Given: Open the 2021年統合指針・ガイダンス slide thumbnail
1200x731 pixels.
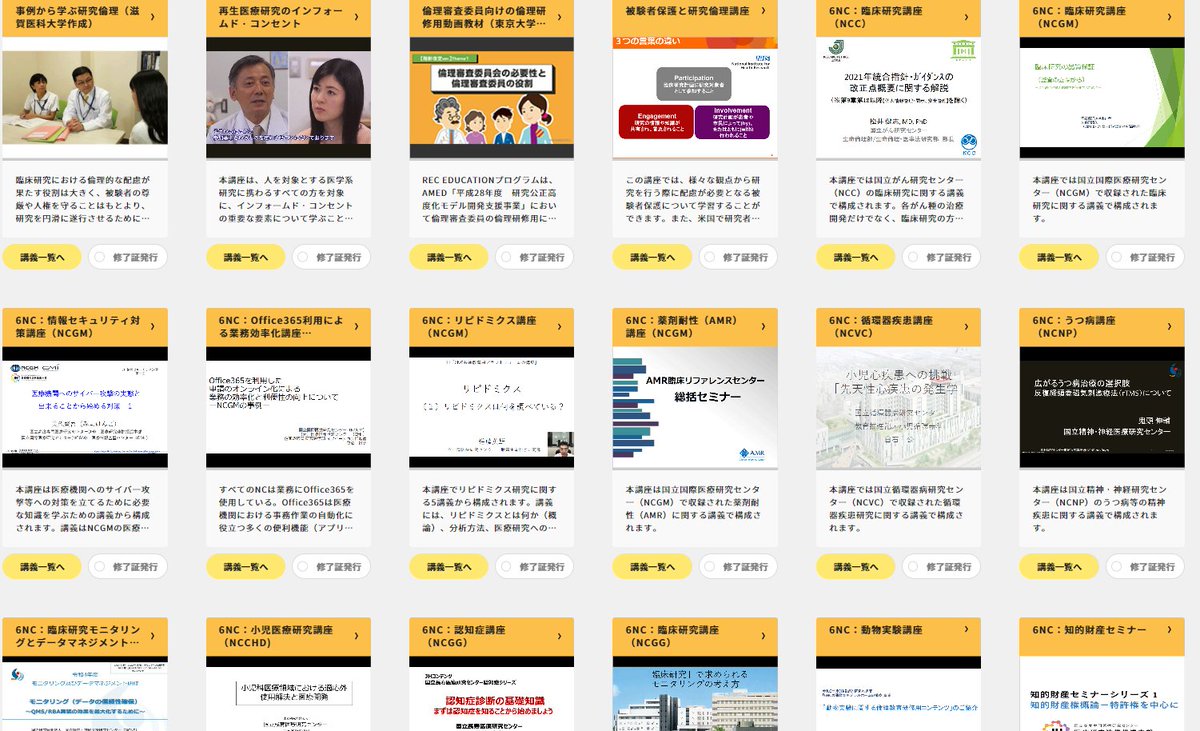Looking at the screenshot, I should tap(898, 98).
